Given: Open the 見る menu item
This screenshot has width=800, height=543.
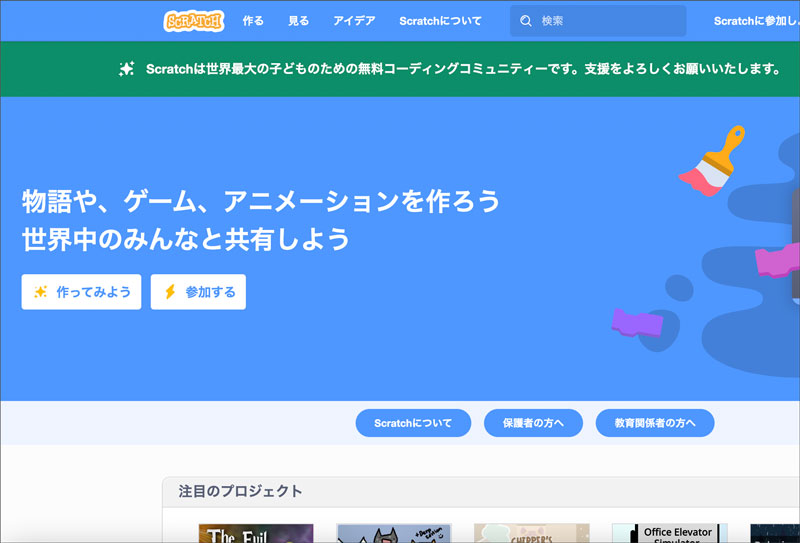Looking at the screenshot, I should coord(298,21).
